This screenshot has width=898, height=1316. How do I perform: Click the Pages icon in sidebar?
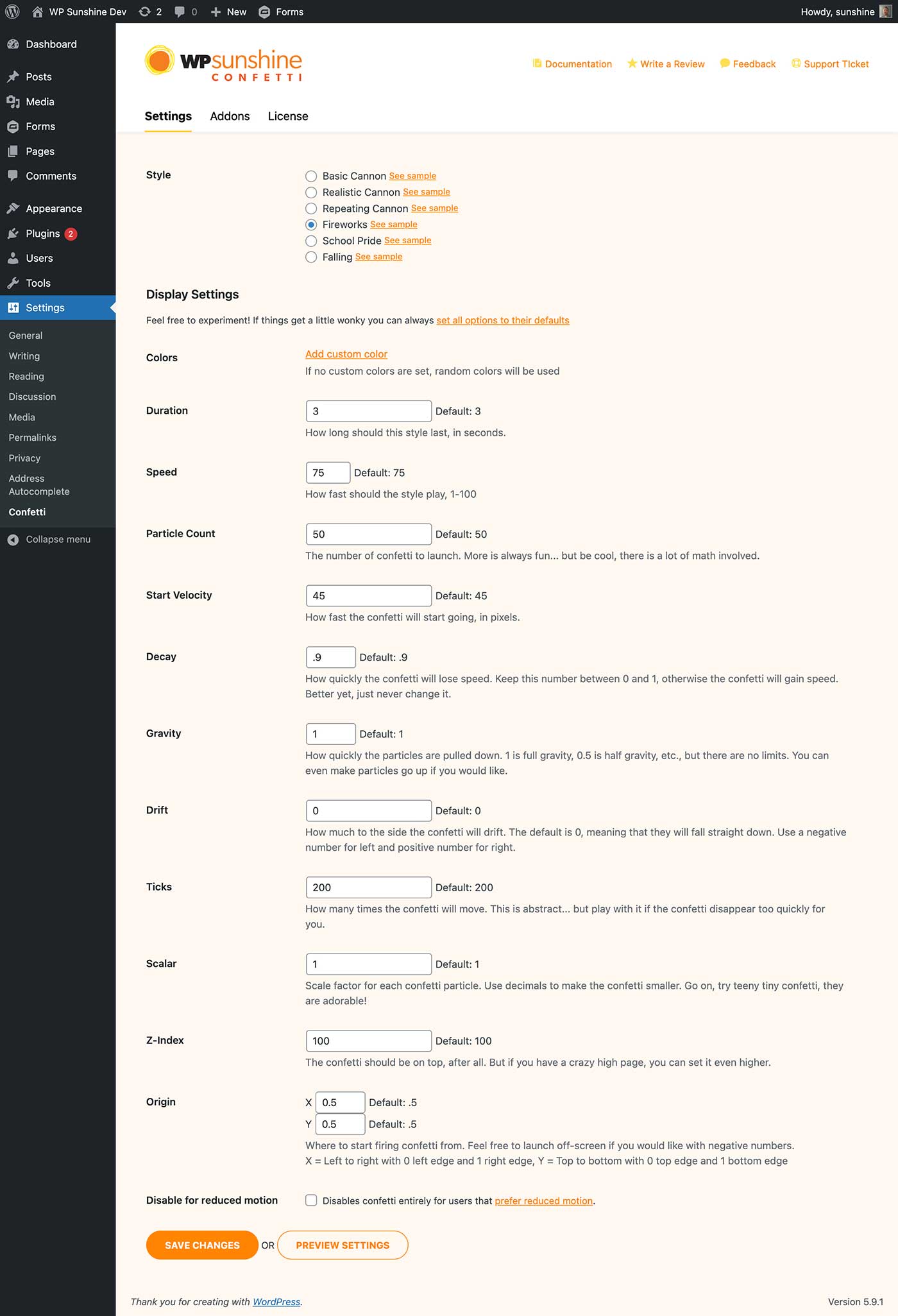pyautogui.click(x=13, y=151)
